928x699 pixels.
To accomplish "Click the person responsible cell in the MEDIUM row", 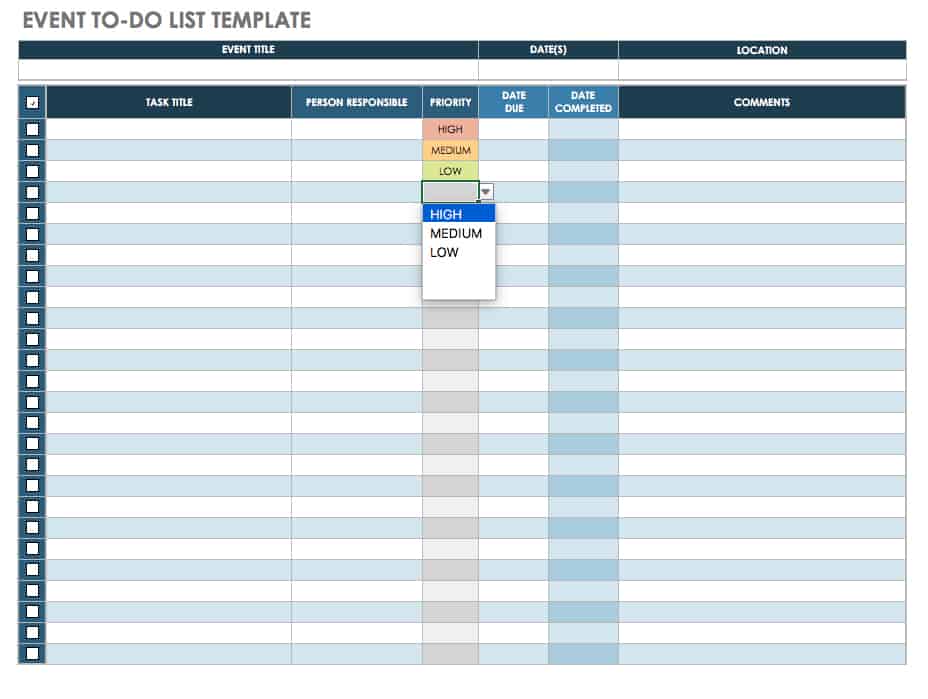I will pyautogui.click(x=357, y=150).
